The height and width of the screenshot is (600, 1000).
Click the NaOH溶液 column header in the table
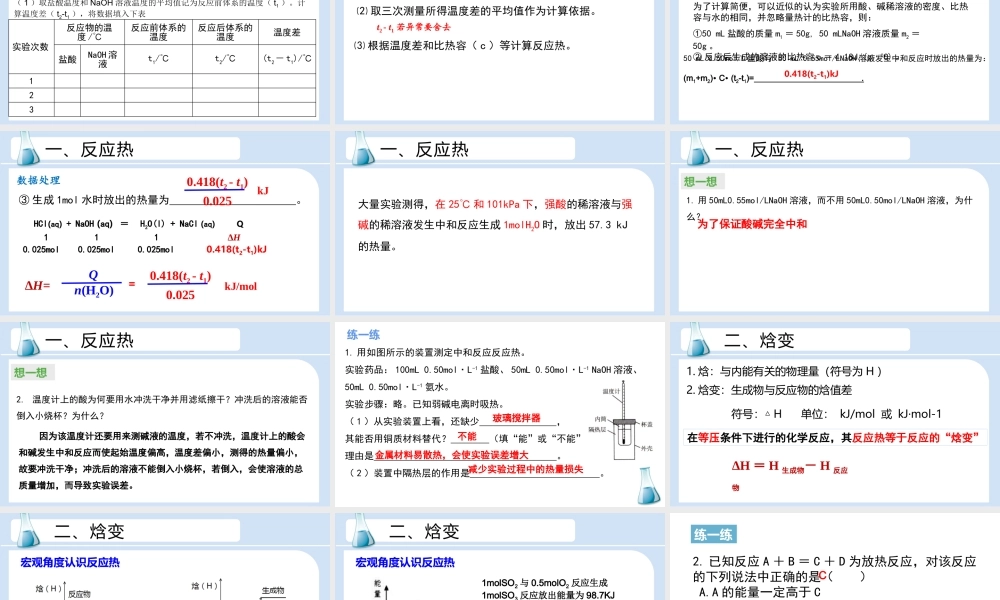(x=102, y=59)
